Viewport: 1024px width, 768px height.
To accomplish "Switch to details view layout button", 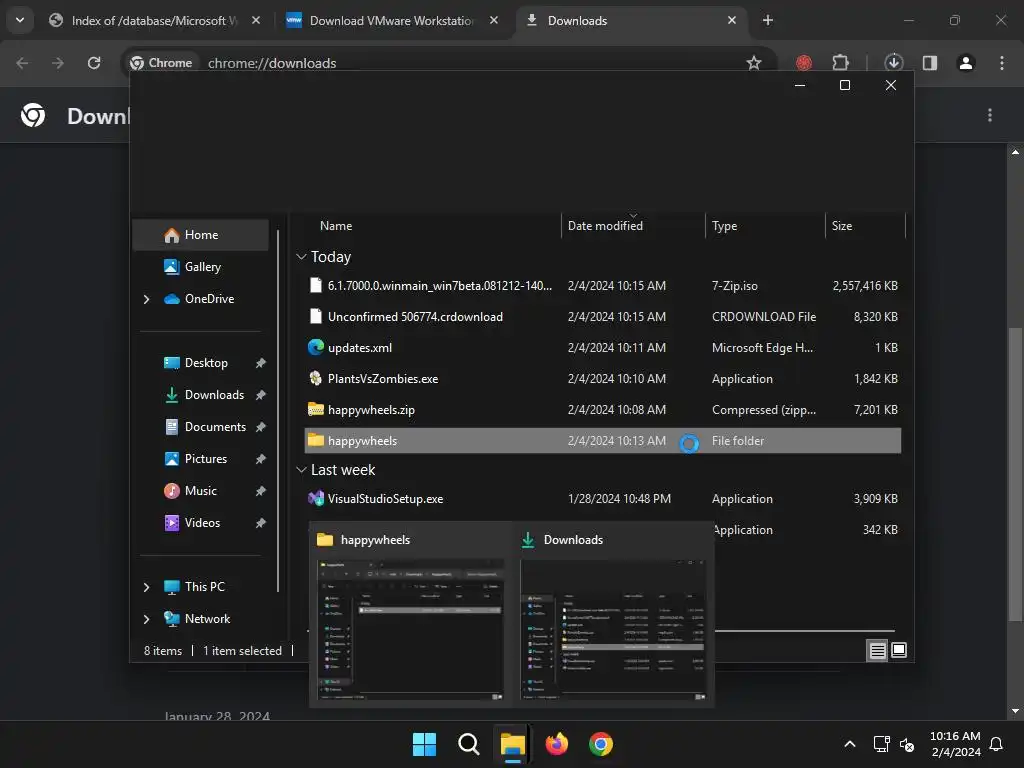I will coord(877,650).
